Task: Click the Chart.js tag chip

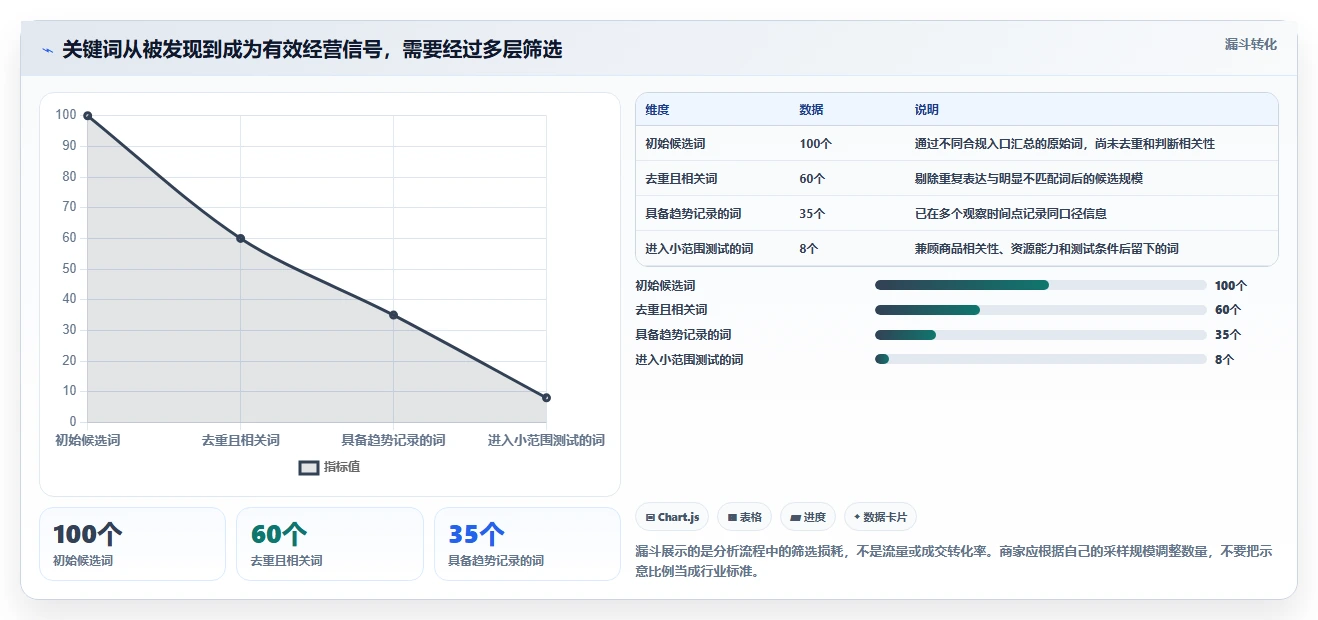Action: 672,517
